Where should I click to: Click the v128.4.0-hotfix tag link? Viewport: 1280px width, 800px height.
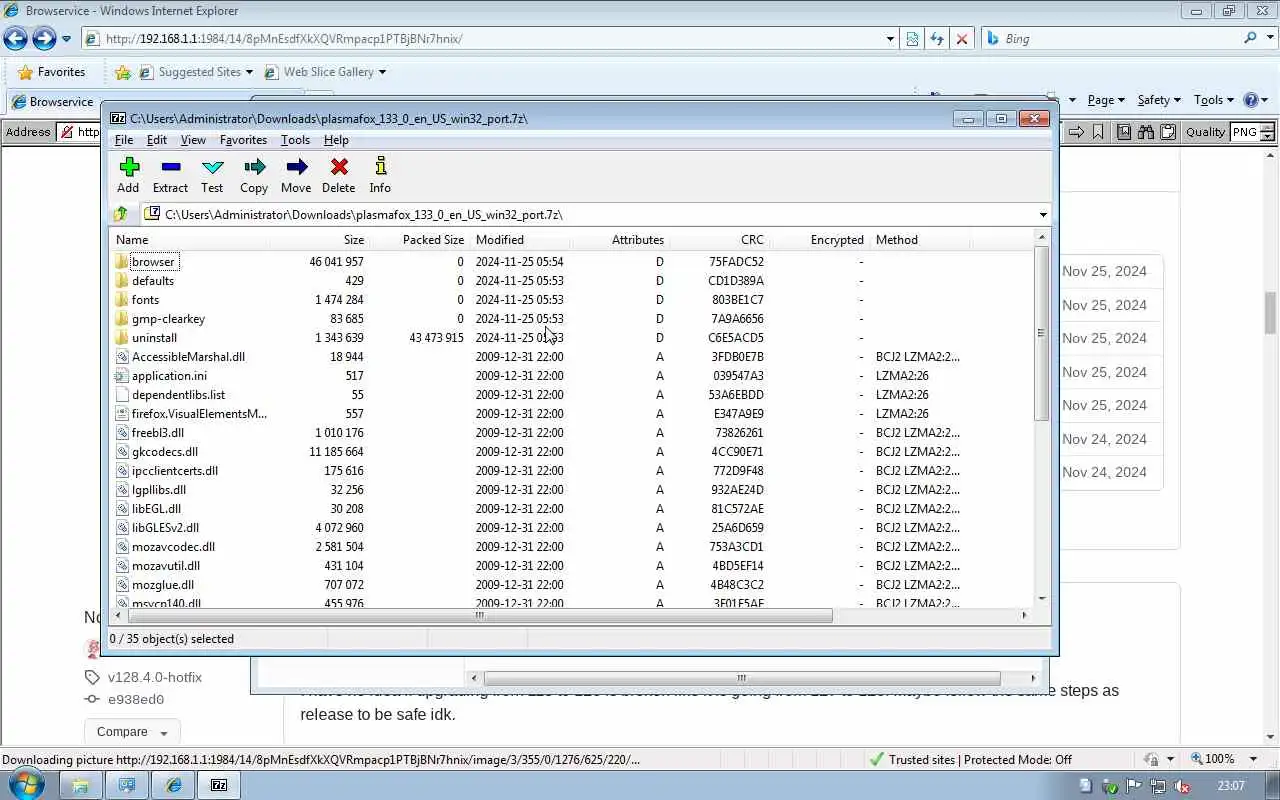point(155,677)
